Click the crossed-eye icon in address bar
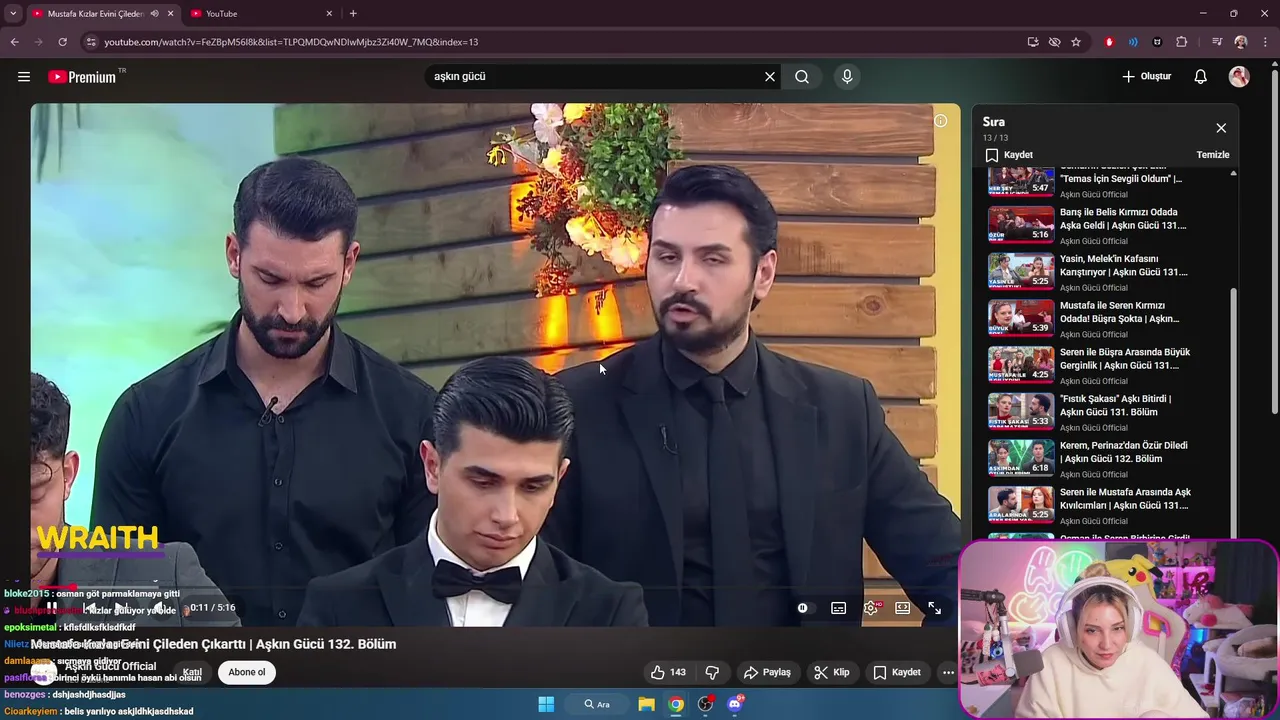This screenshot has width=1280, height=720. [1054, 42]
